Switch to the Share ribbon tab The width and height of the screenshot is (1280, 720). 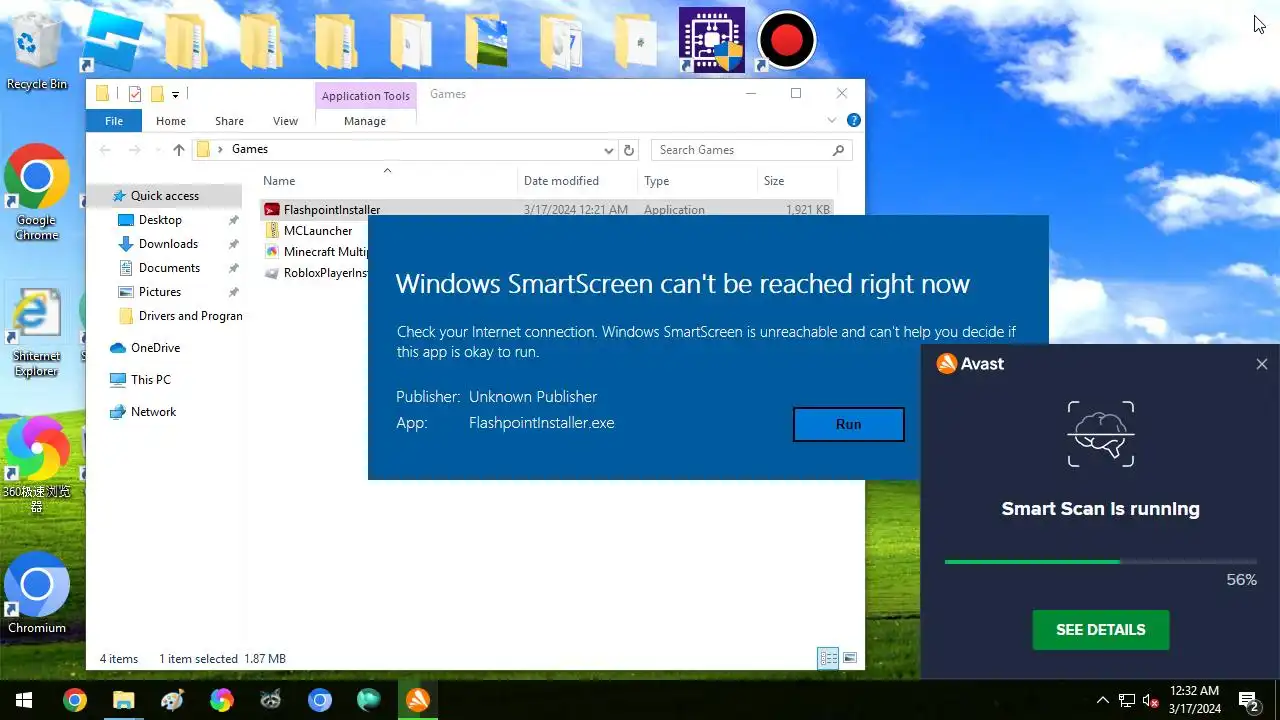(x=229, y=121)
